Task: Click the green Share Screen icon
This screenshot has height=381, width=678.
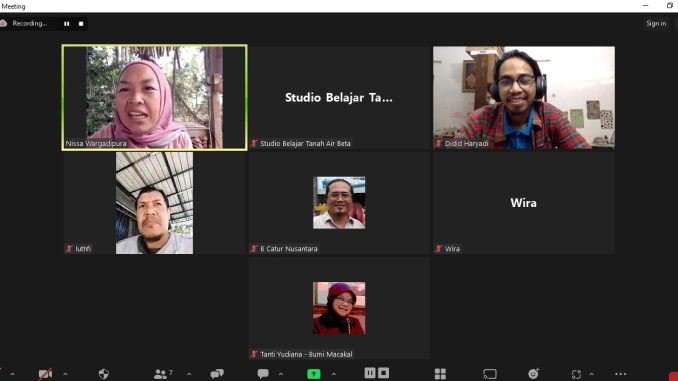Action: click(313, 374)
